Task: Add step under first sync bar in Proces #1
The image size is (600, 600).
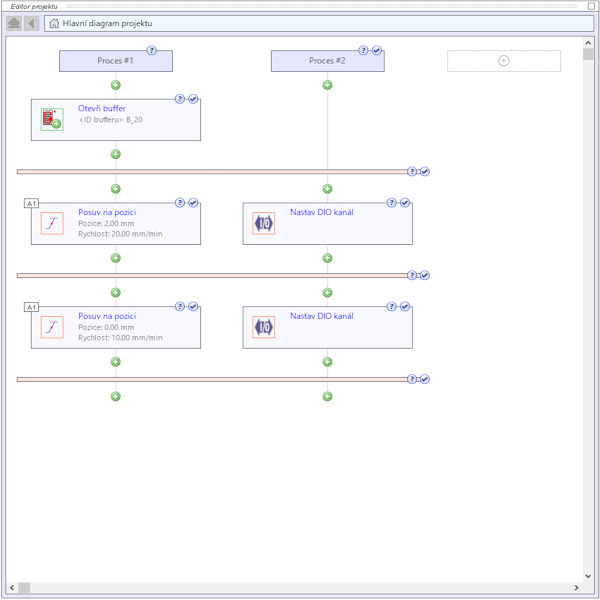Action: [x=116, y=189]
